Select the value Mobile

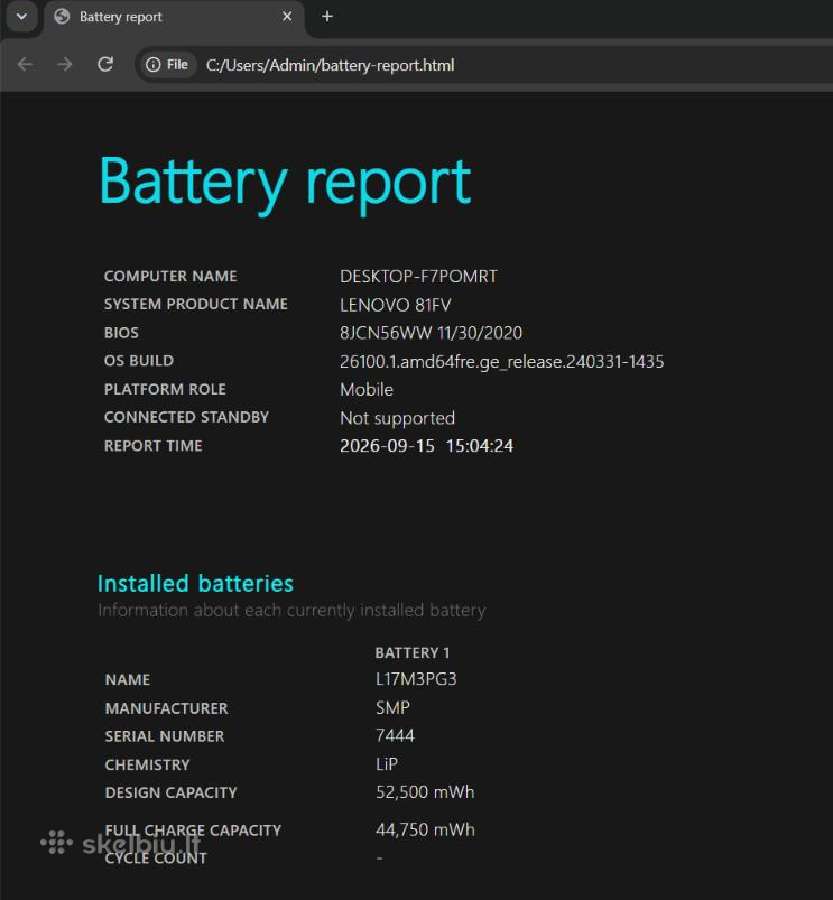point(366,390)
